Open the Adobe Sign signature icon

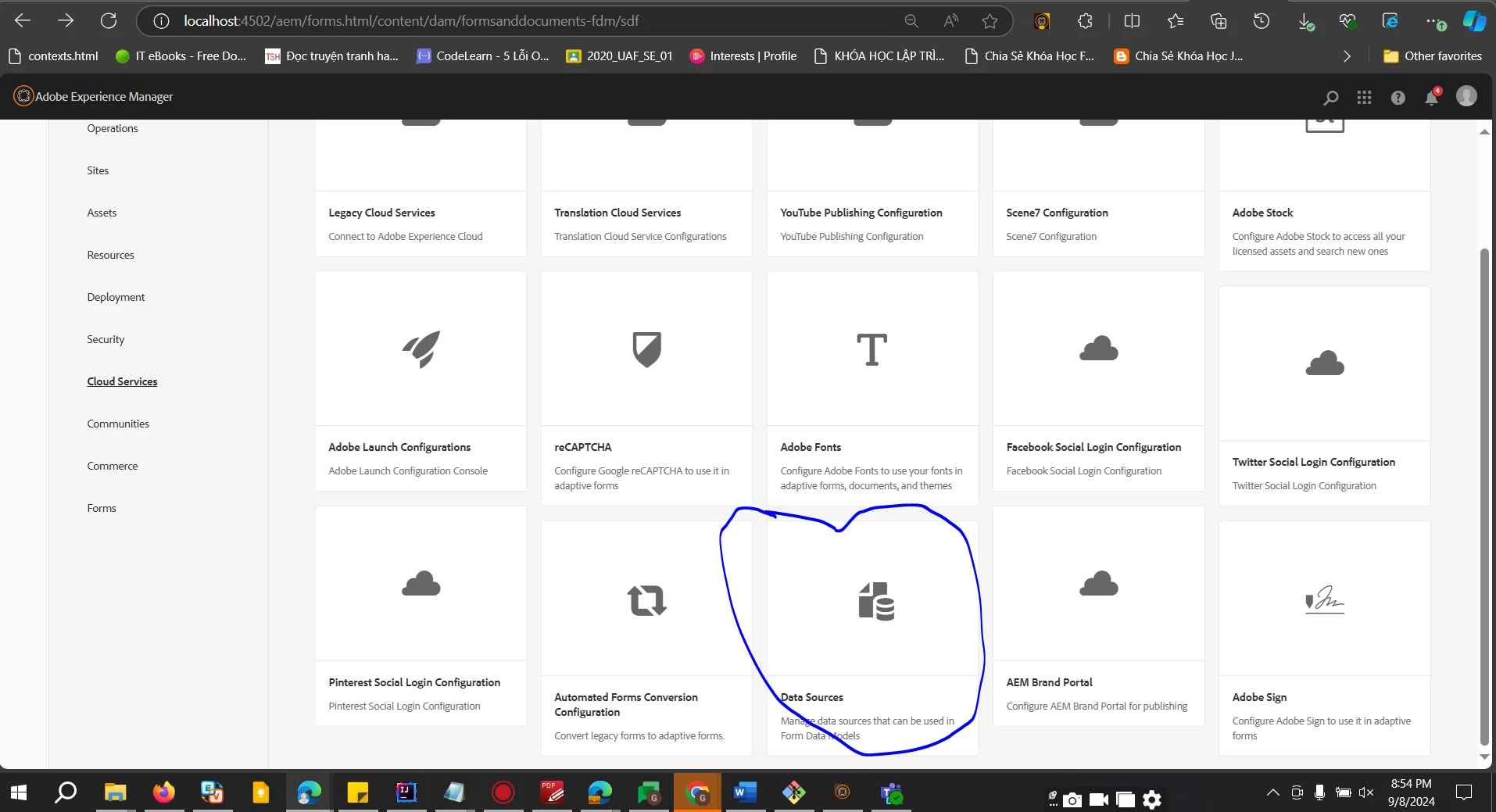tap(1325, 599)
